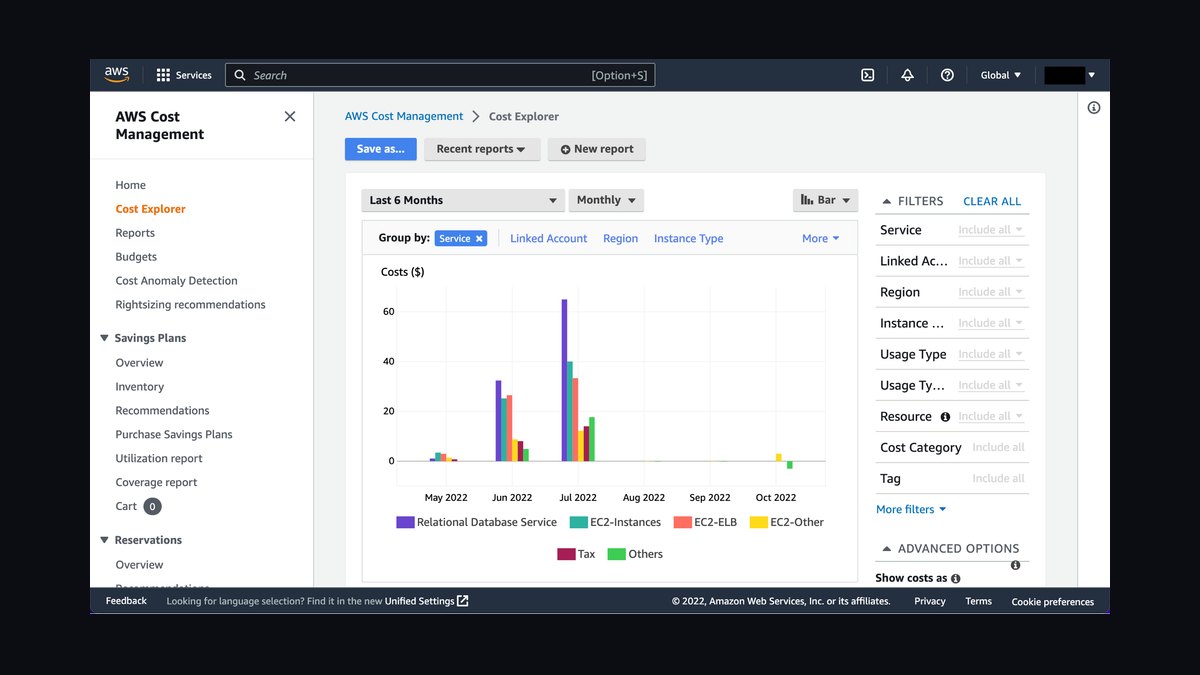Remove the Service group-by chip
The image size is (1200, 675).
479,239
